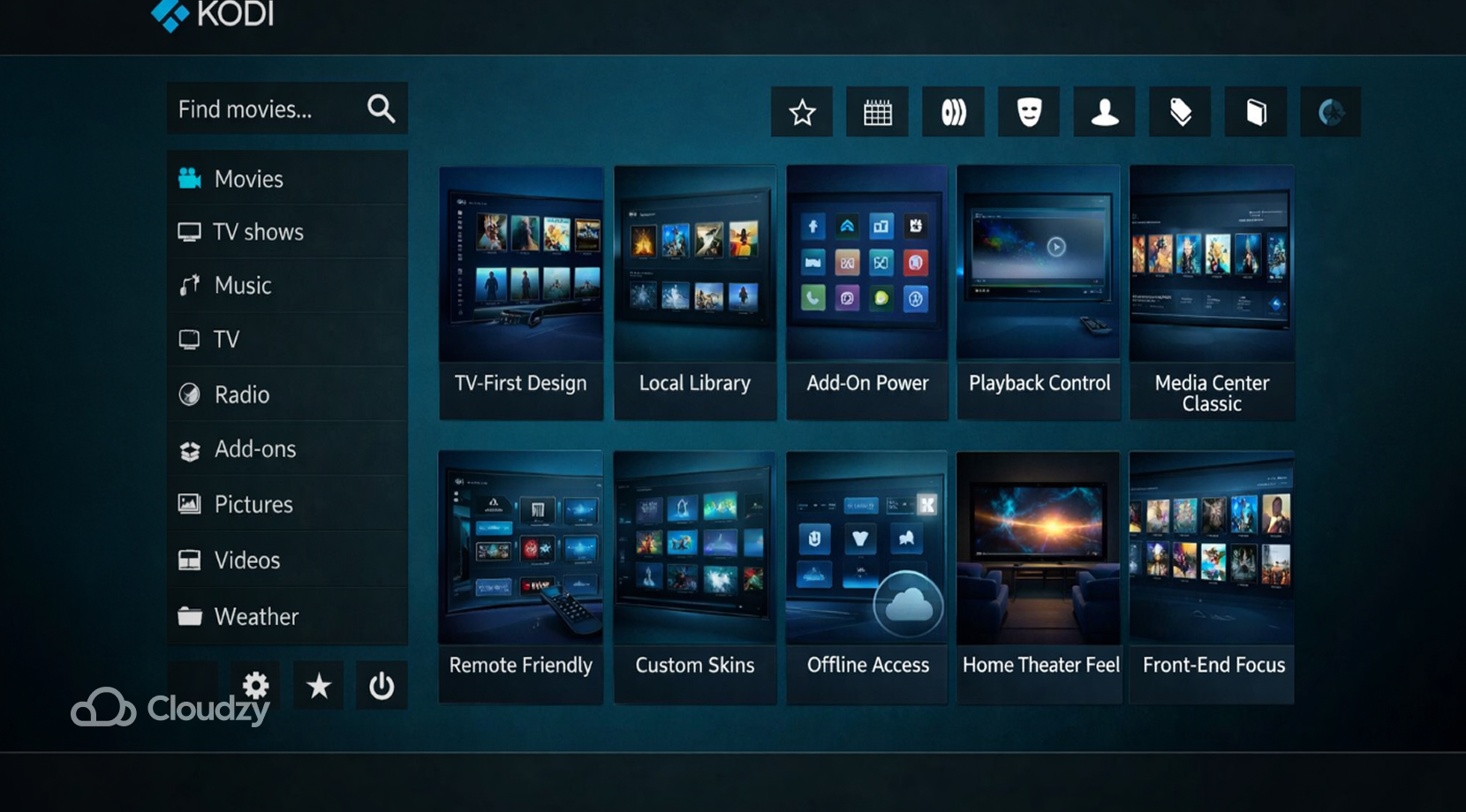Screen dimensions: 1466x812
Task: Click the Find movies search field
Action: point(265,109)
